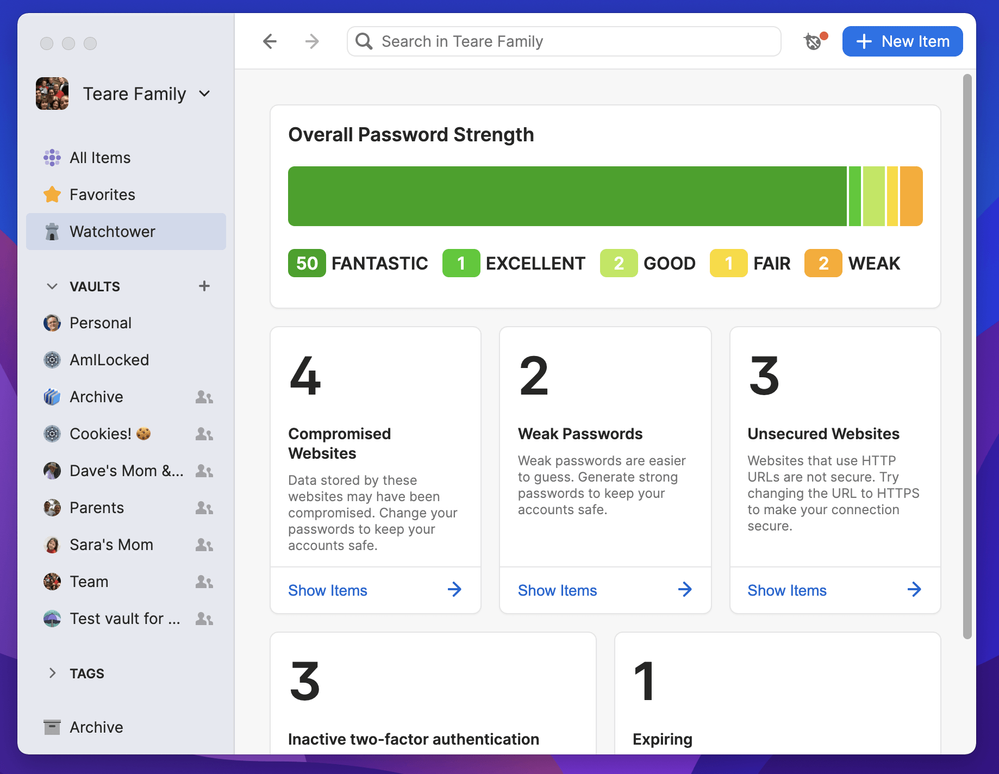Collapse the Vaults section
The height and width of the screenshot is (774, 999).
[52, 286]
